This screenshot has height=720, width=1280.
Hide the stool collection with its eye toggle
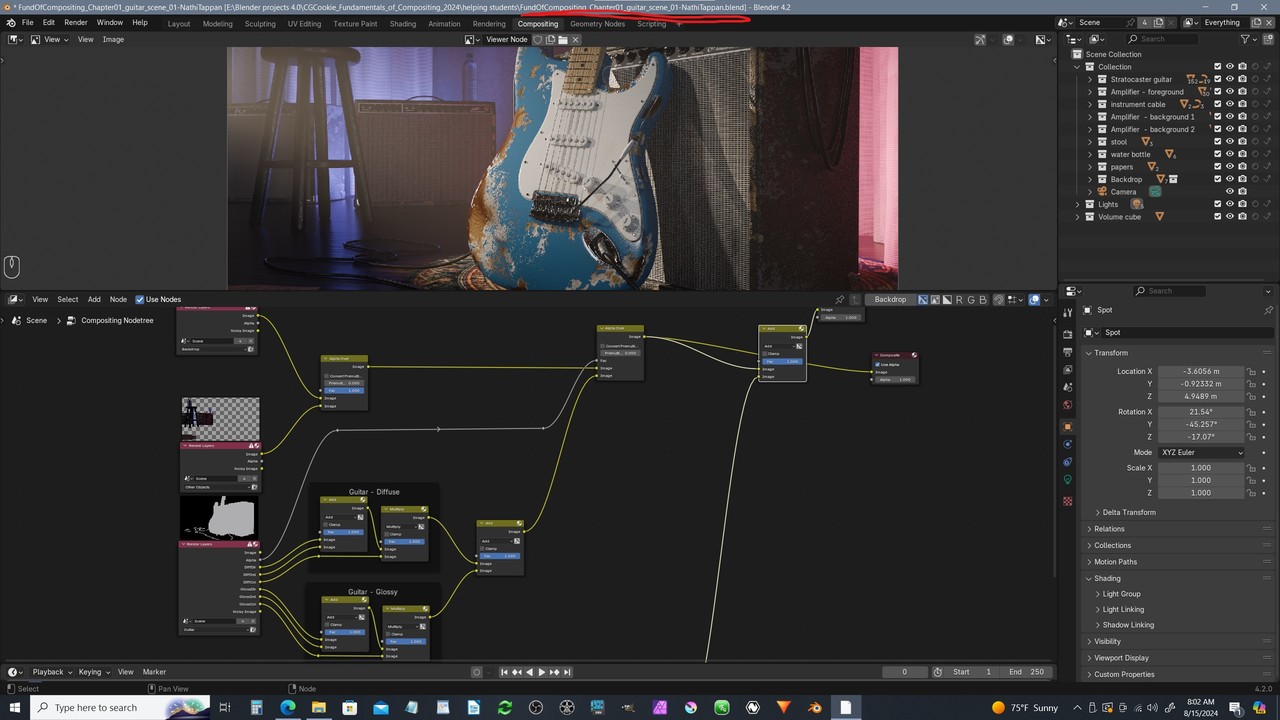click(1230, 141)
